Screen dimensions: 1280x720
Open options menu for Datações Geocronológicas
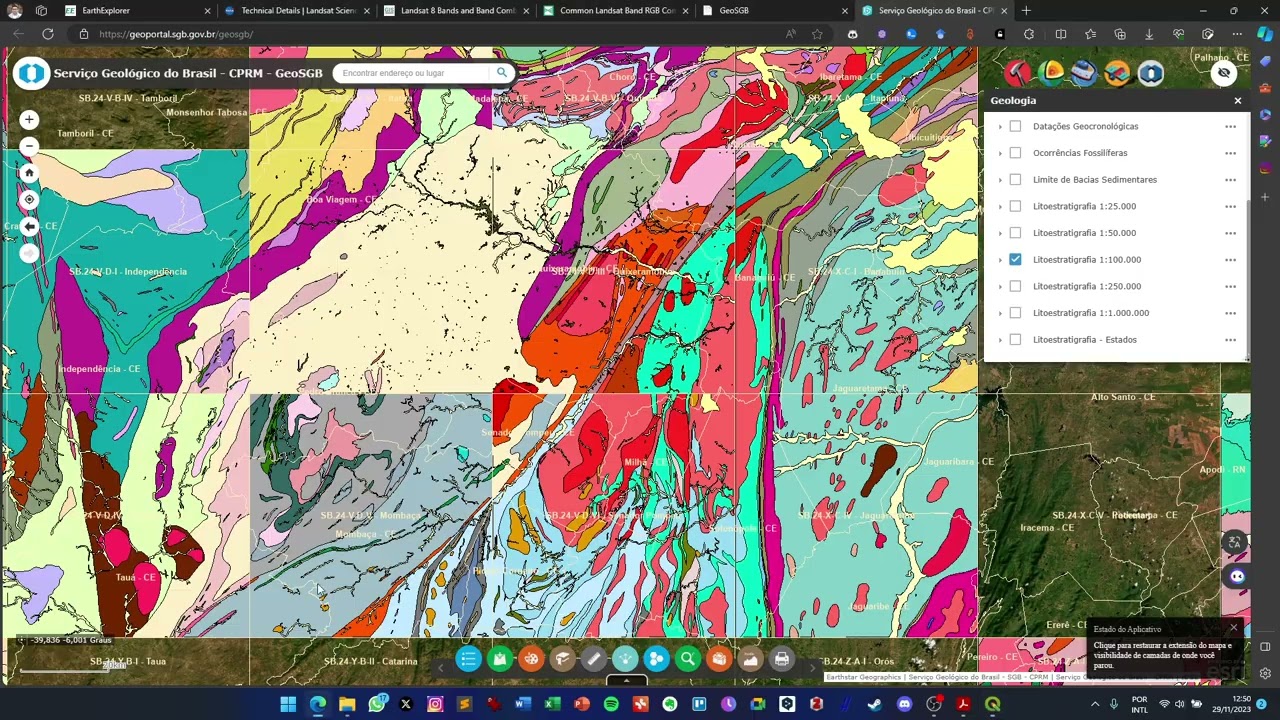(1230, 127)
